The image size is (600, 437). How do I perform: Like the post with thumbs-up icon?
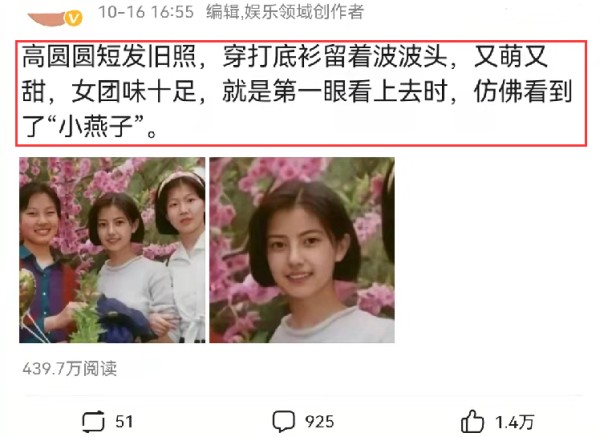[x=472, y=422]
